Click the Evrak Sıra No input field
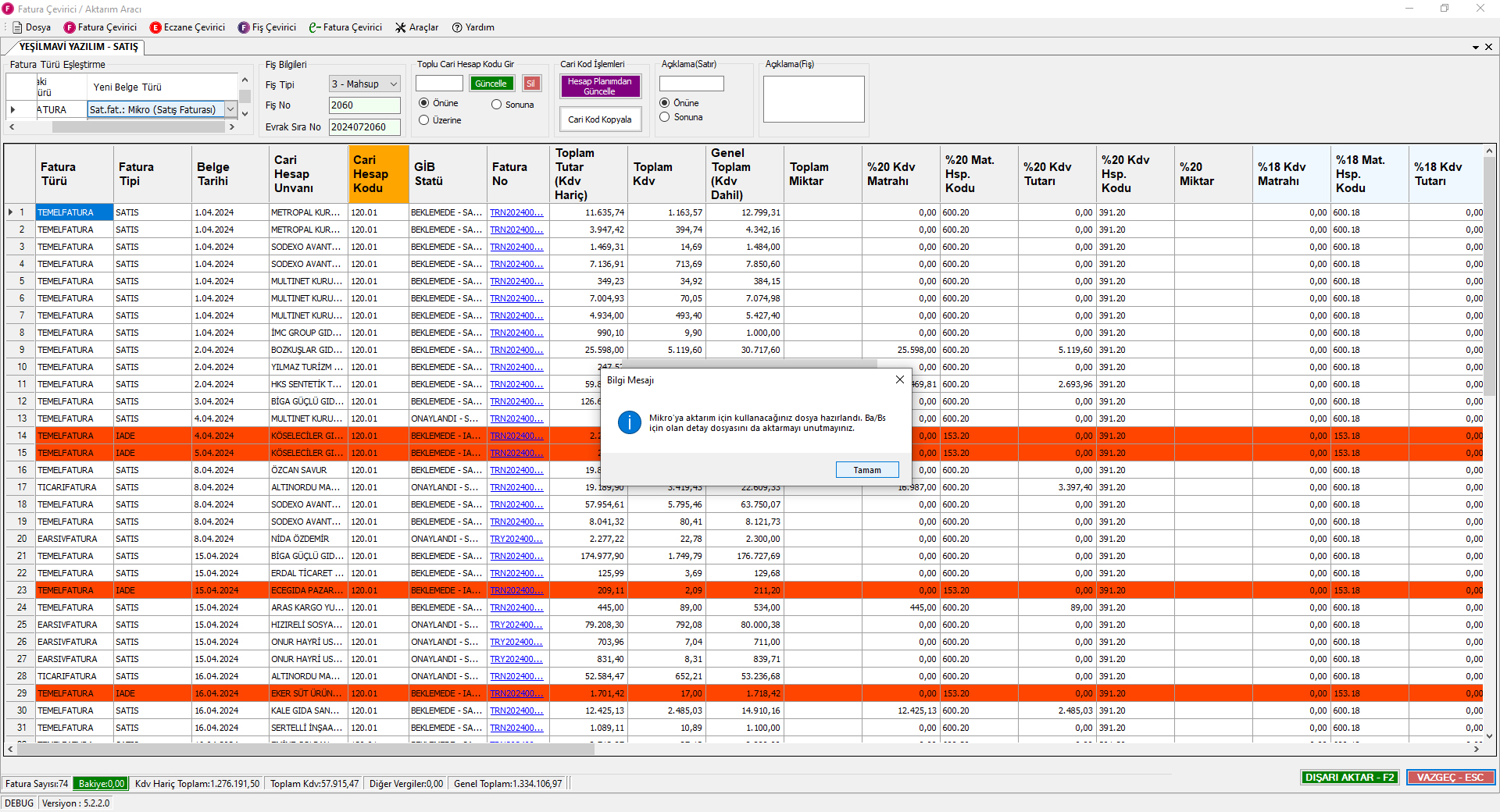 (364, 127)
